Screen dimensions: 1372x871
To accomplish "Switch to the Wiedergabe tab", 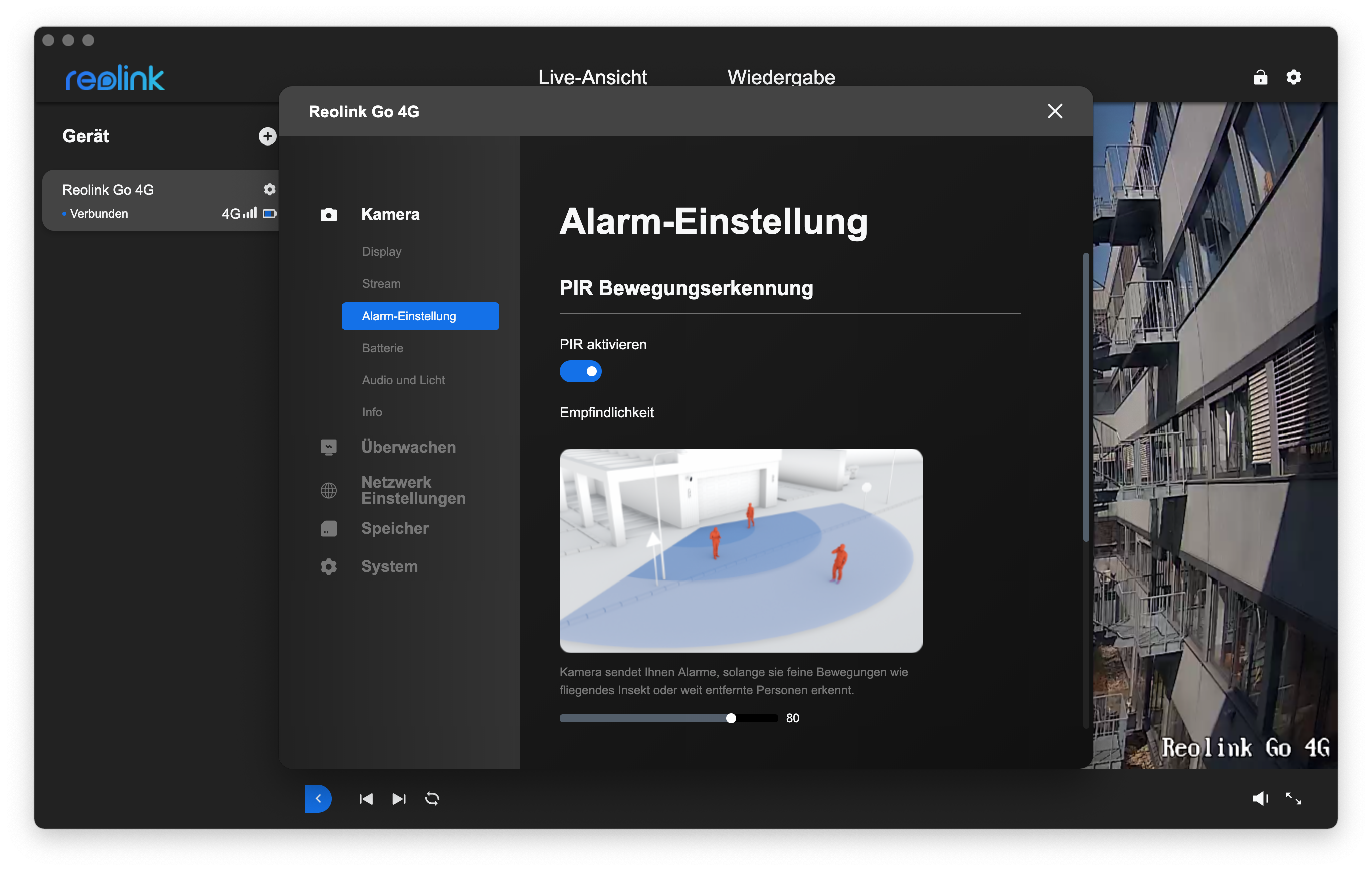I will 781,77.
